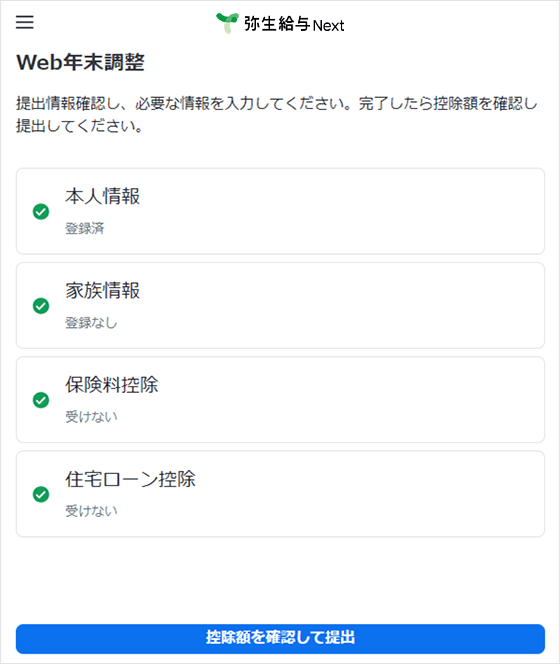Open the 本人情報 card
The image size is (560, 664).
280,211
